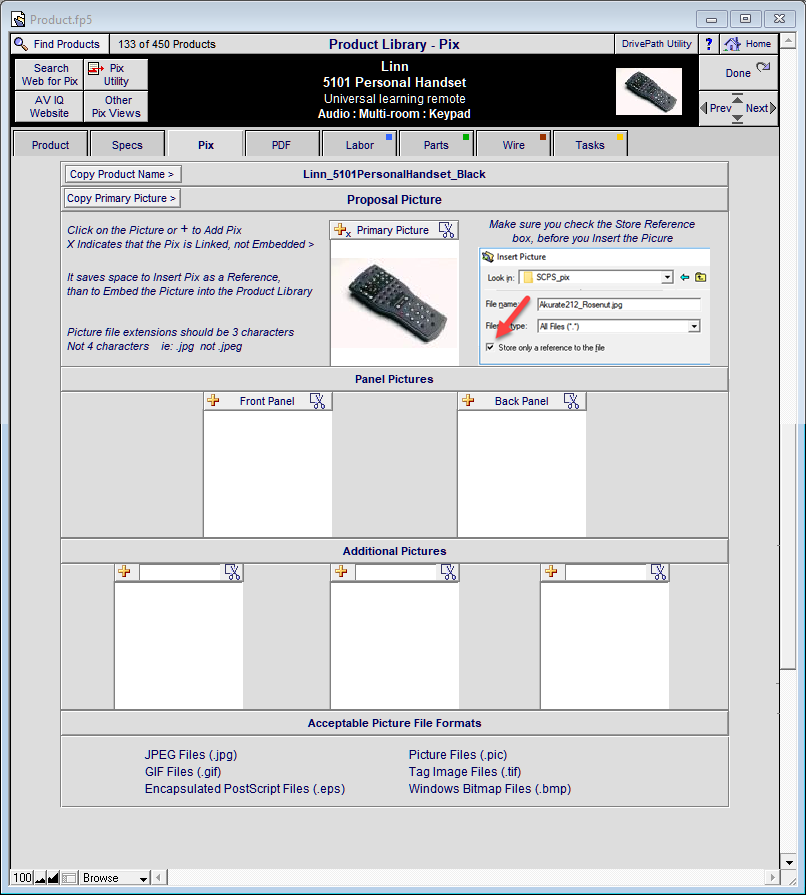
Task: Click the Primary Picture remote image
Action: [394, 303]
